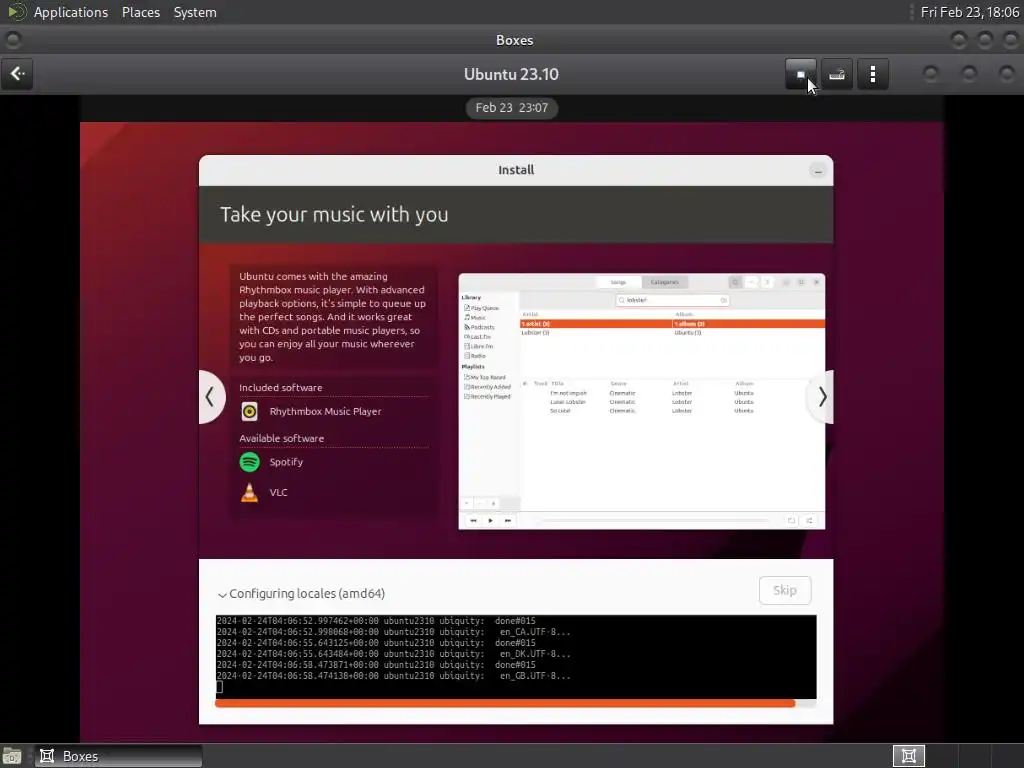Click the search field in Rhythmbox screenshot
This screenshot has height=768, width=1024.
(x=673, y=300)
